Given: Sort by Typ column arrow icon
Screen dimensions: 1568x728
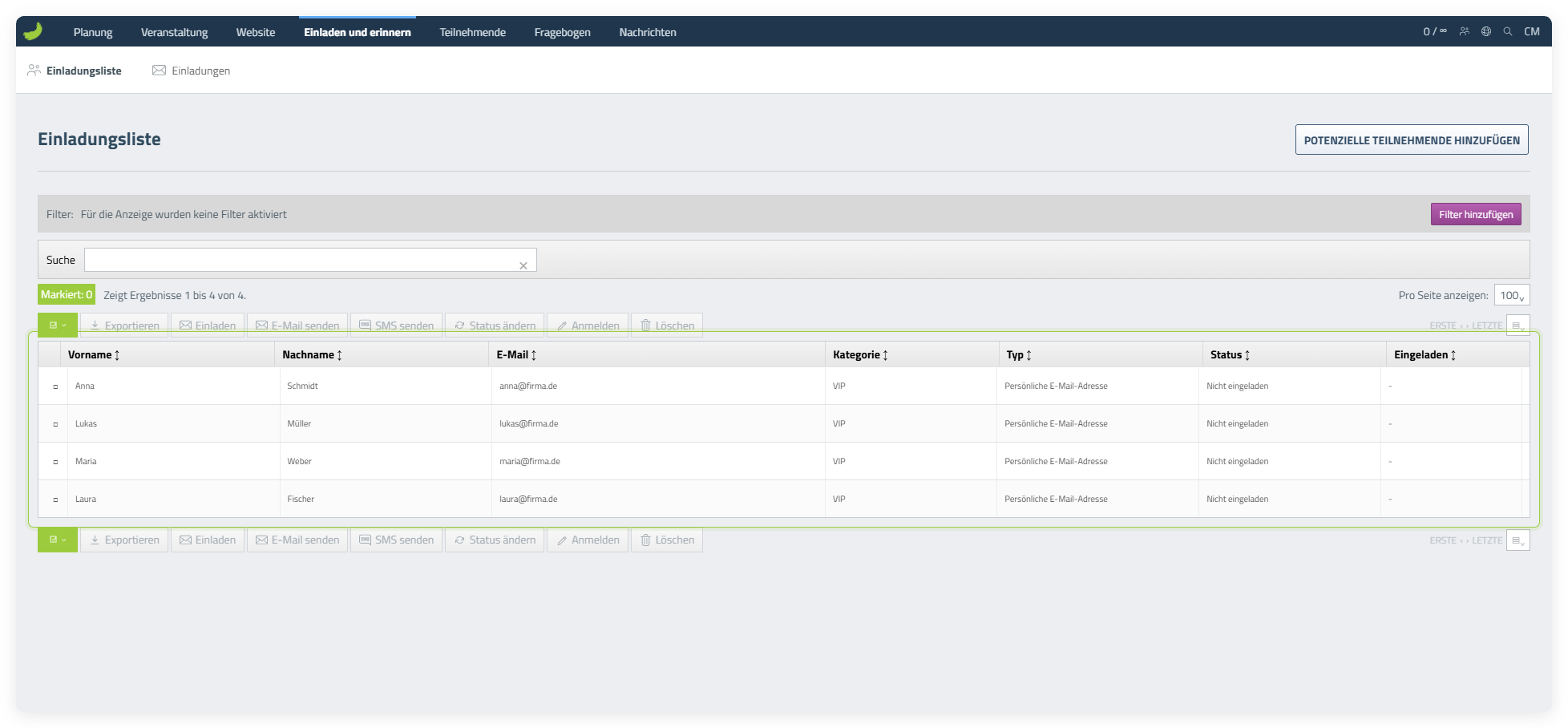Looking at the screenshot, I should tap(1028, 355).
